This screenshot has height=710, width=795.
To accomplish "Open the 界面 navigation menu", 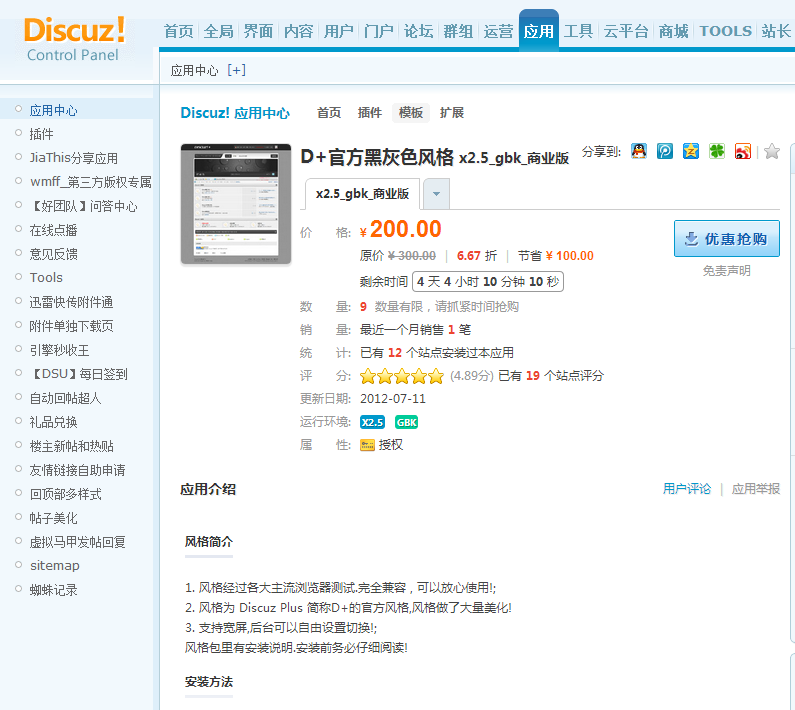I will pos(259,31).
